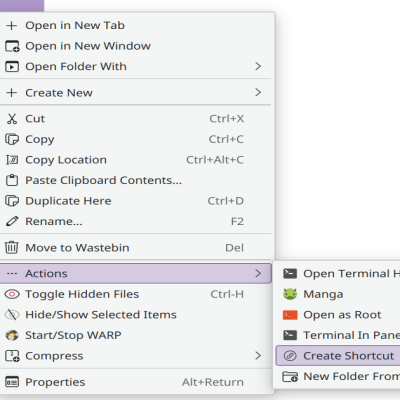Click the clipboard icon for Paste Clipboard Contents
400x400 pixels.
pyautogui.click(x=12, y=180)
